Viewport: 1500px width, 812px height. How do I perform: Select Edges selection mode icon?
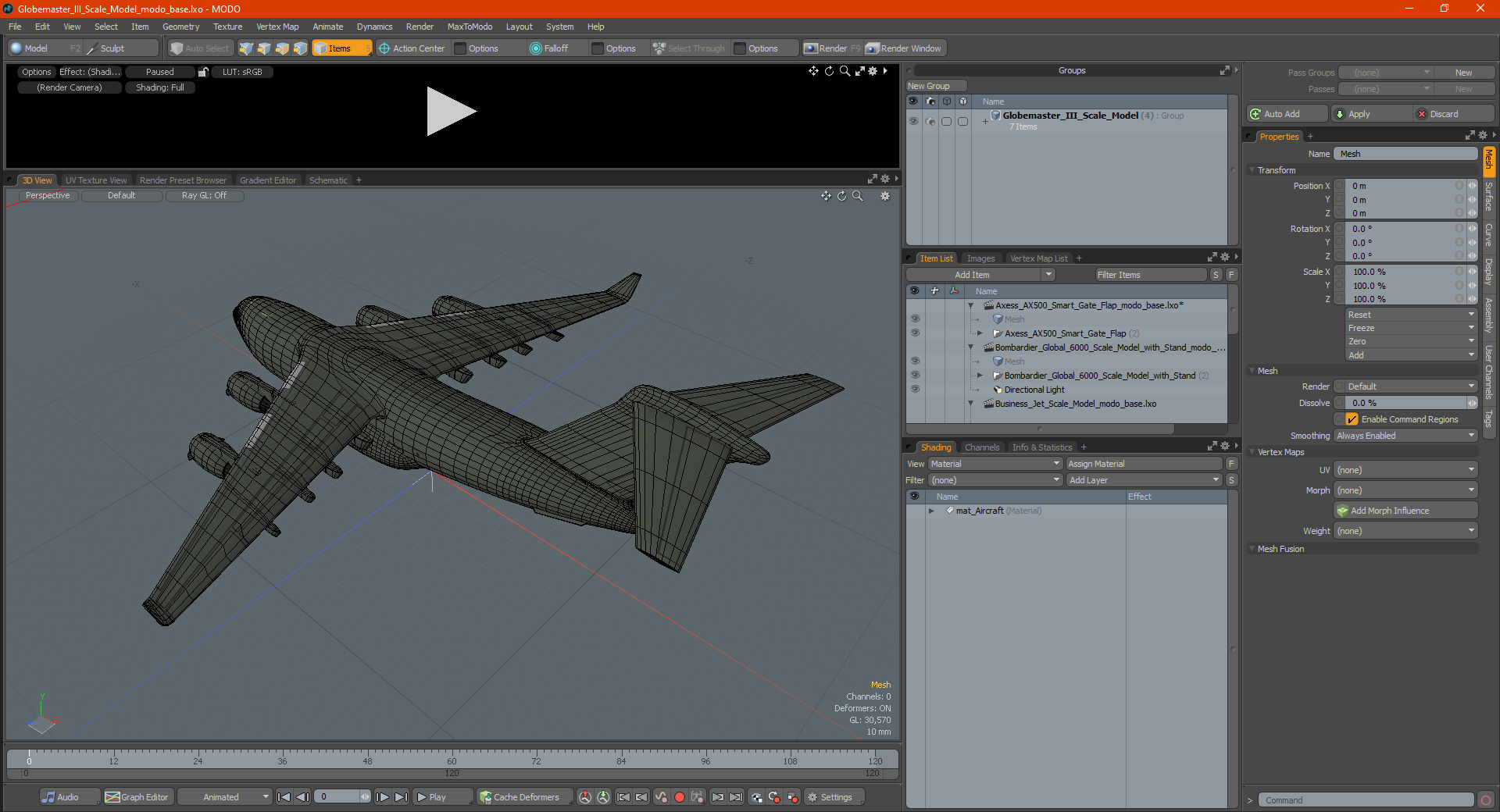[264, 48]
